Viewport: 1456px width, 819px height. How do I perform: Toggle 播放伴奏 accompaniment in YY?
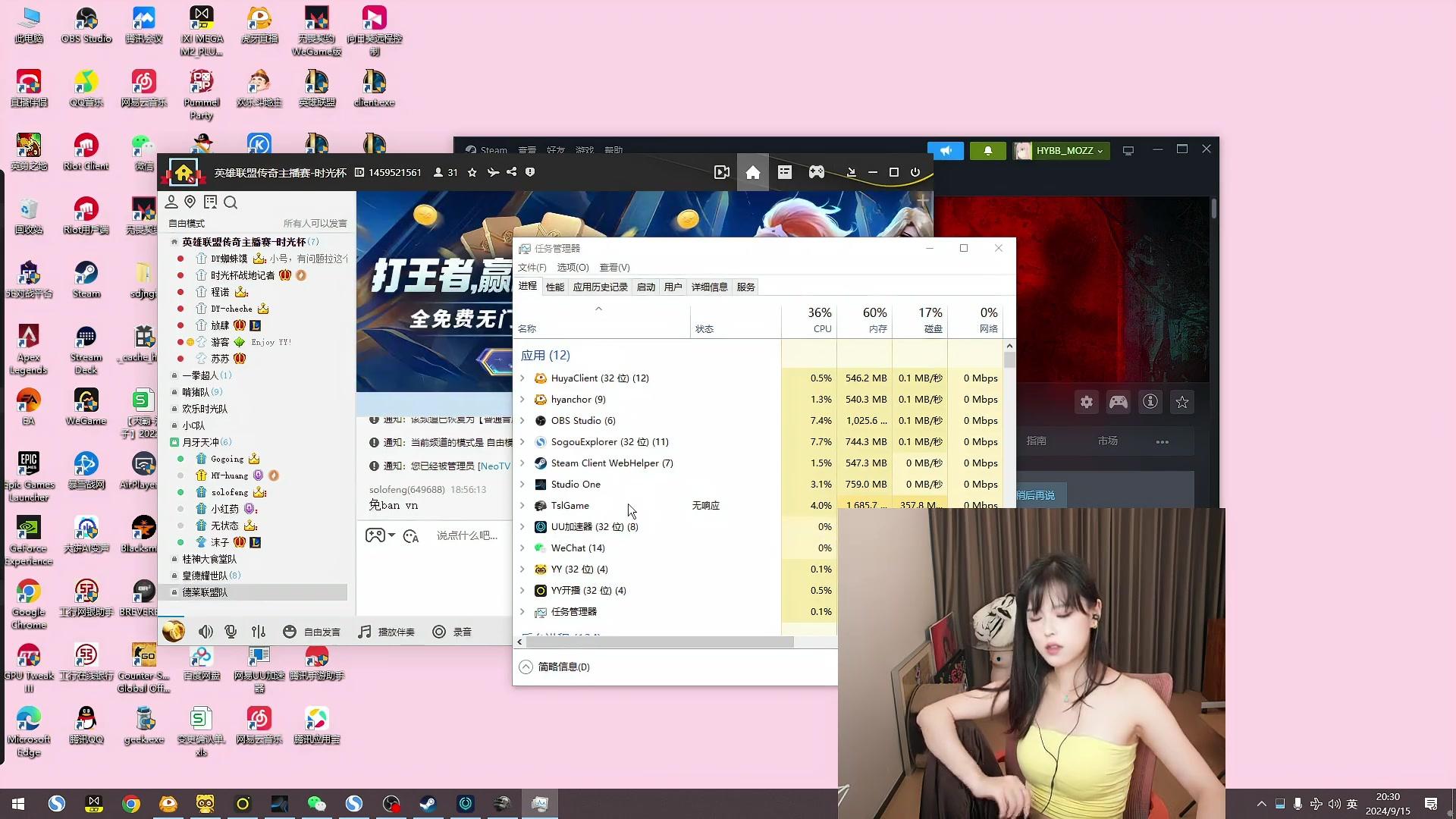[386, 632]
